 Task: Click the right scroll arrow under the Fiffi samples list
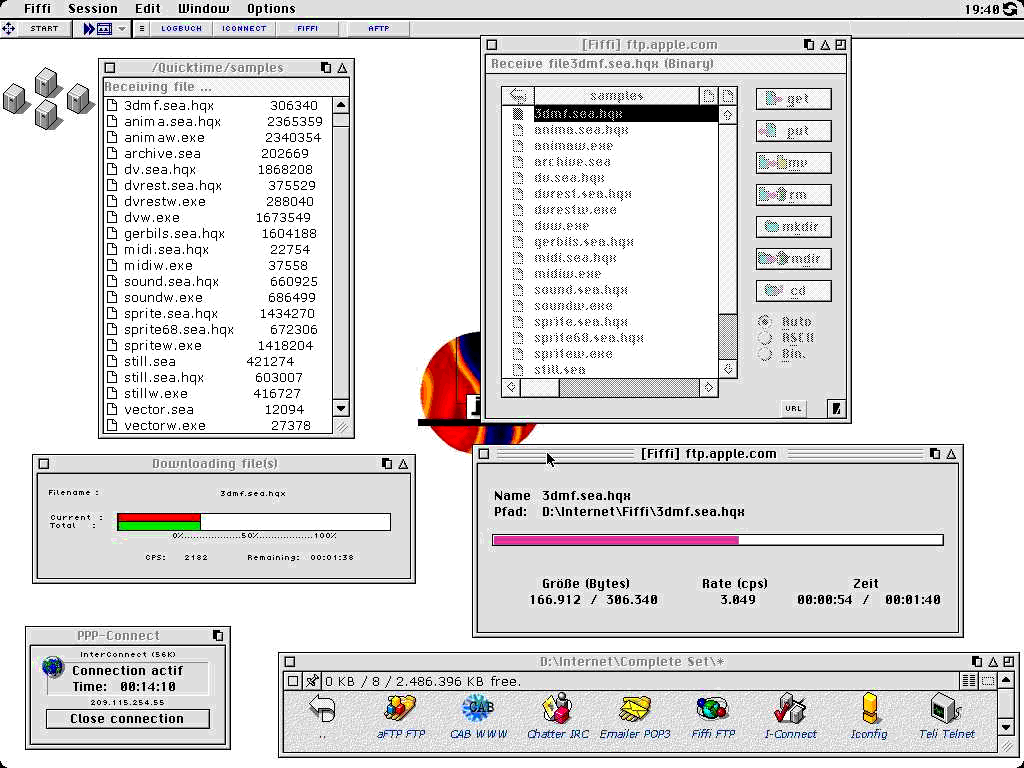(x=709, y=387)
